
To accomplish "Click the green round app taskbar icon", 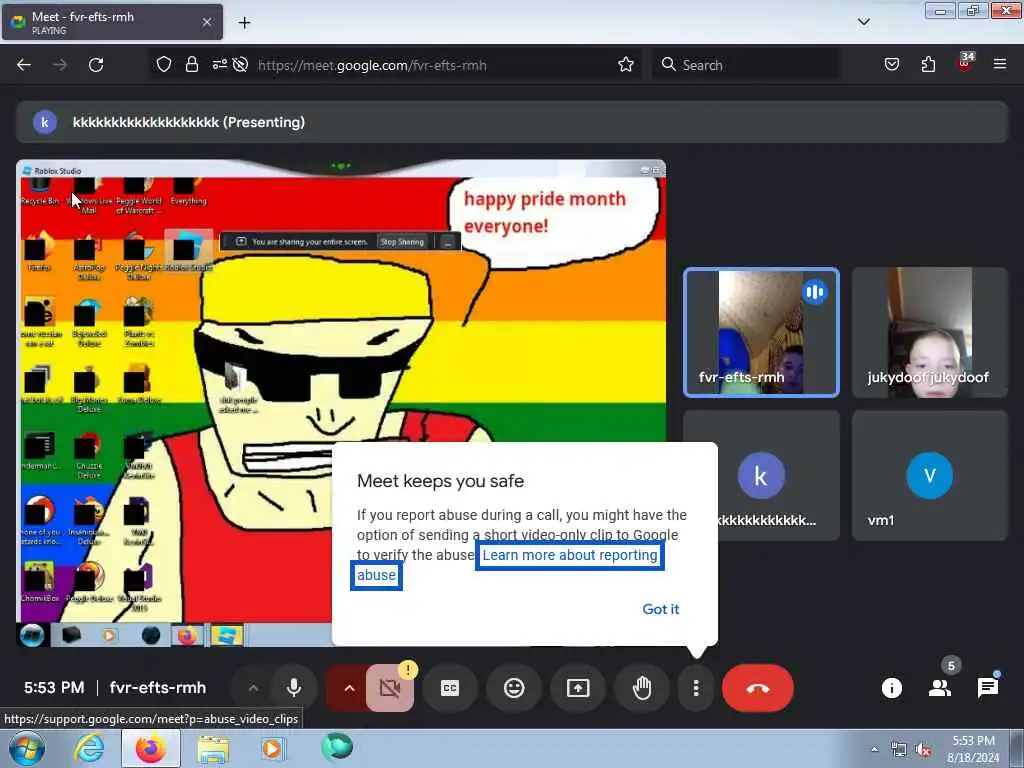I will 337,747.
